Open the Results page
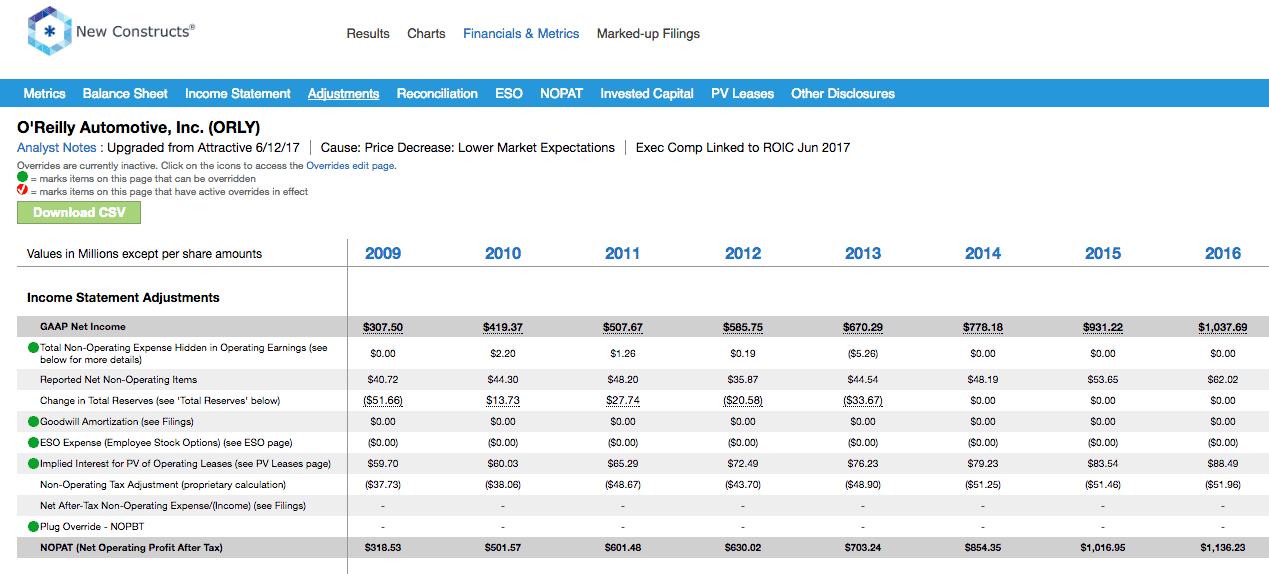Viewport: 1269px width, 574px height. click(x=368, y=33)
